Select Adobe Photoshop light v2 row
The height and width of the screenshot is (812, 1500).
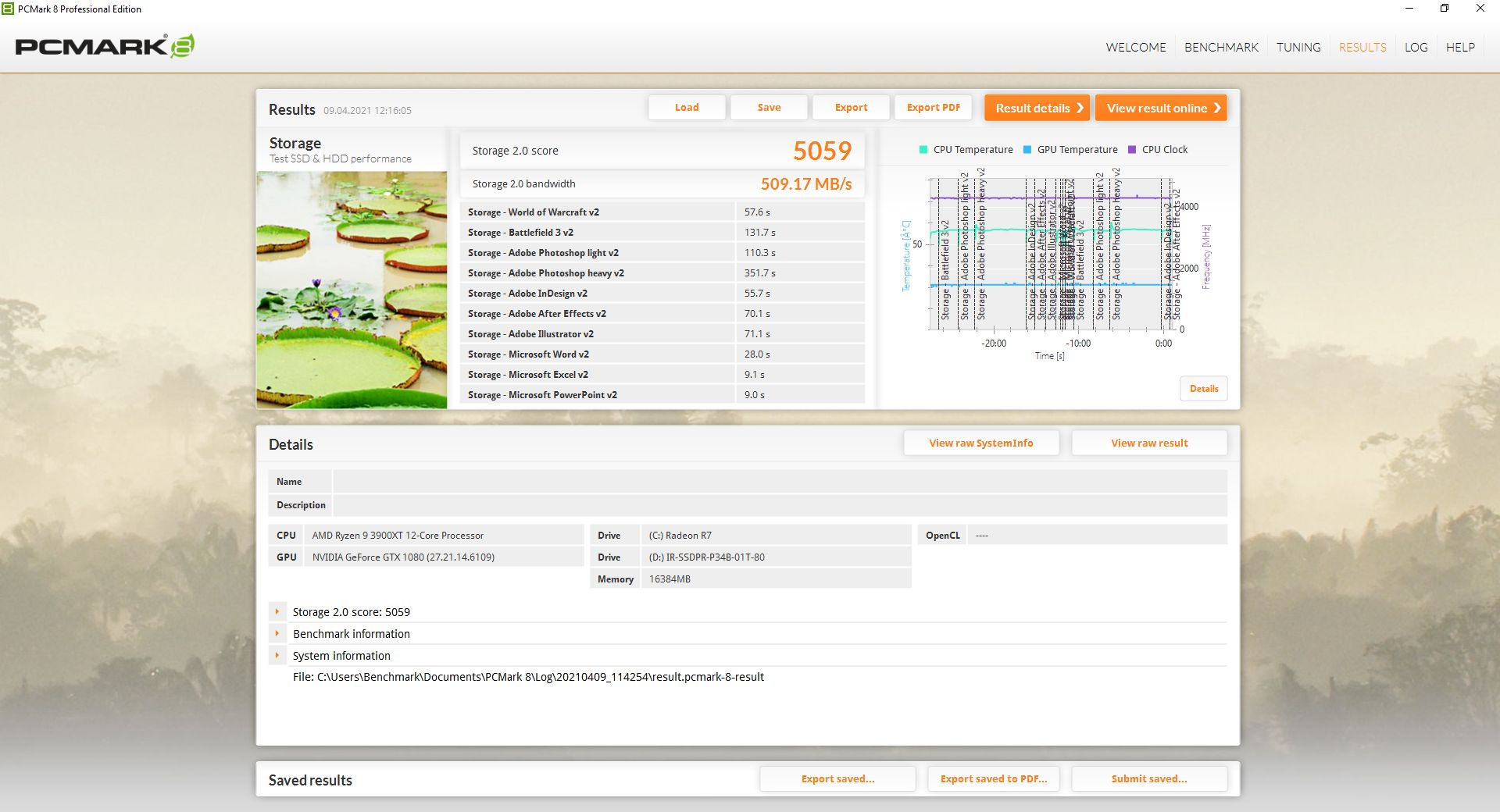pos(662,253)
